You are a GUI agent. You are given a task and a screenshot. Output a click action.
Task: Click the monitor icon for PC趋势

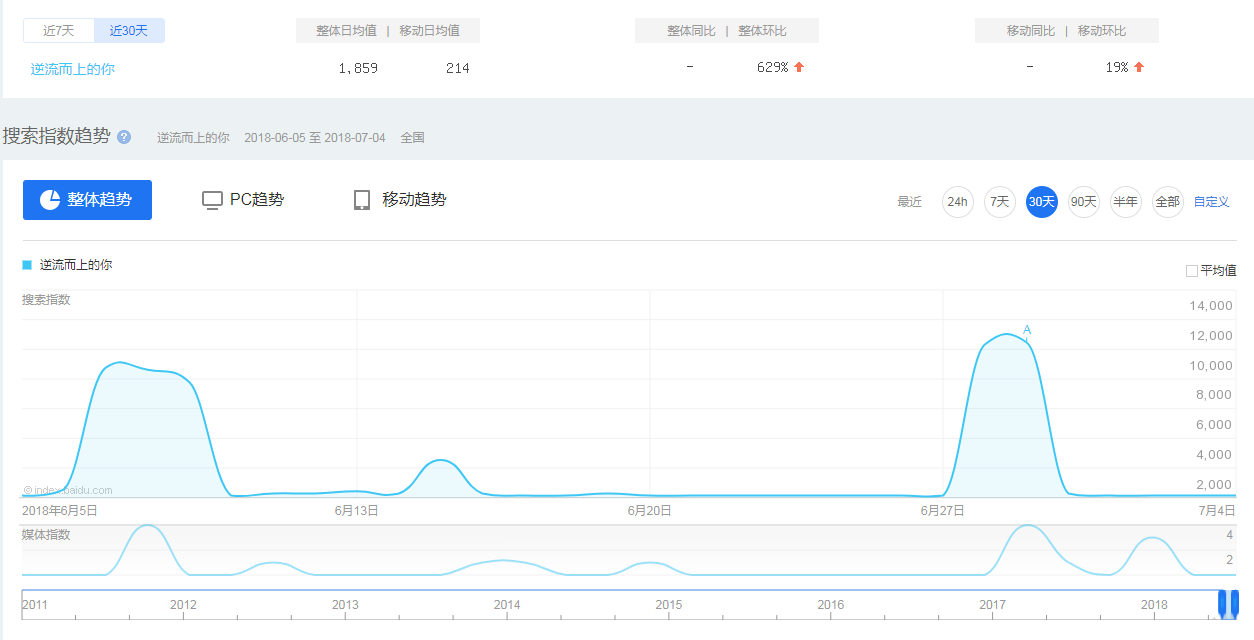click(x=212, y=200)
